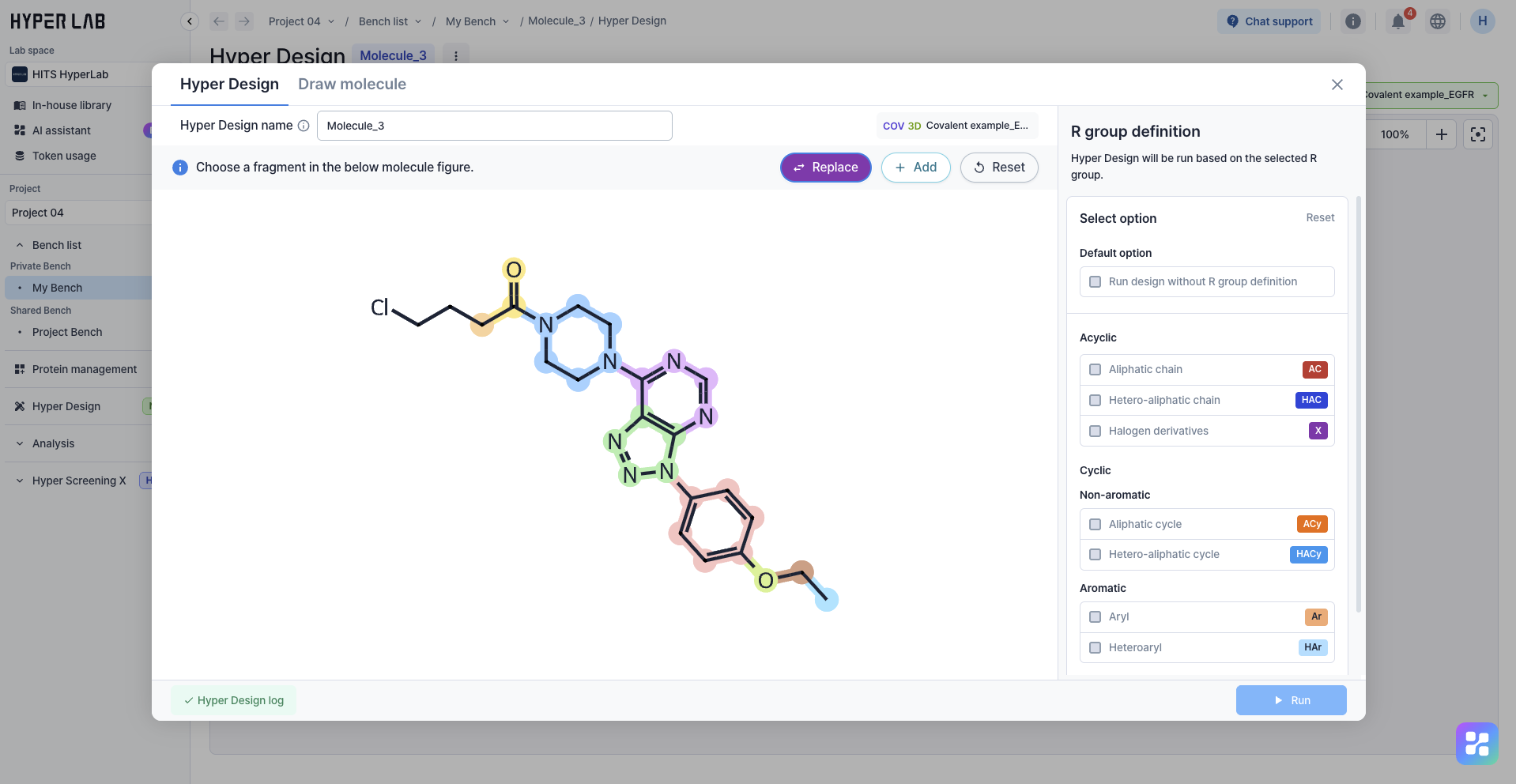Tick the Heteroaryl checkbox
This screenshot has height=784, width=1516.
click(x=1096, y=648)
